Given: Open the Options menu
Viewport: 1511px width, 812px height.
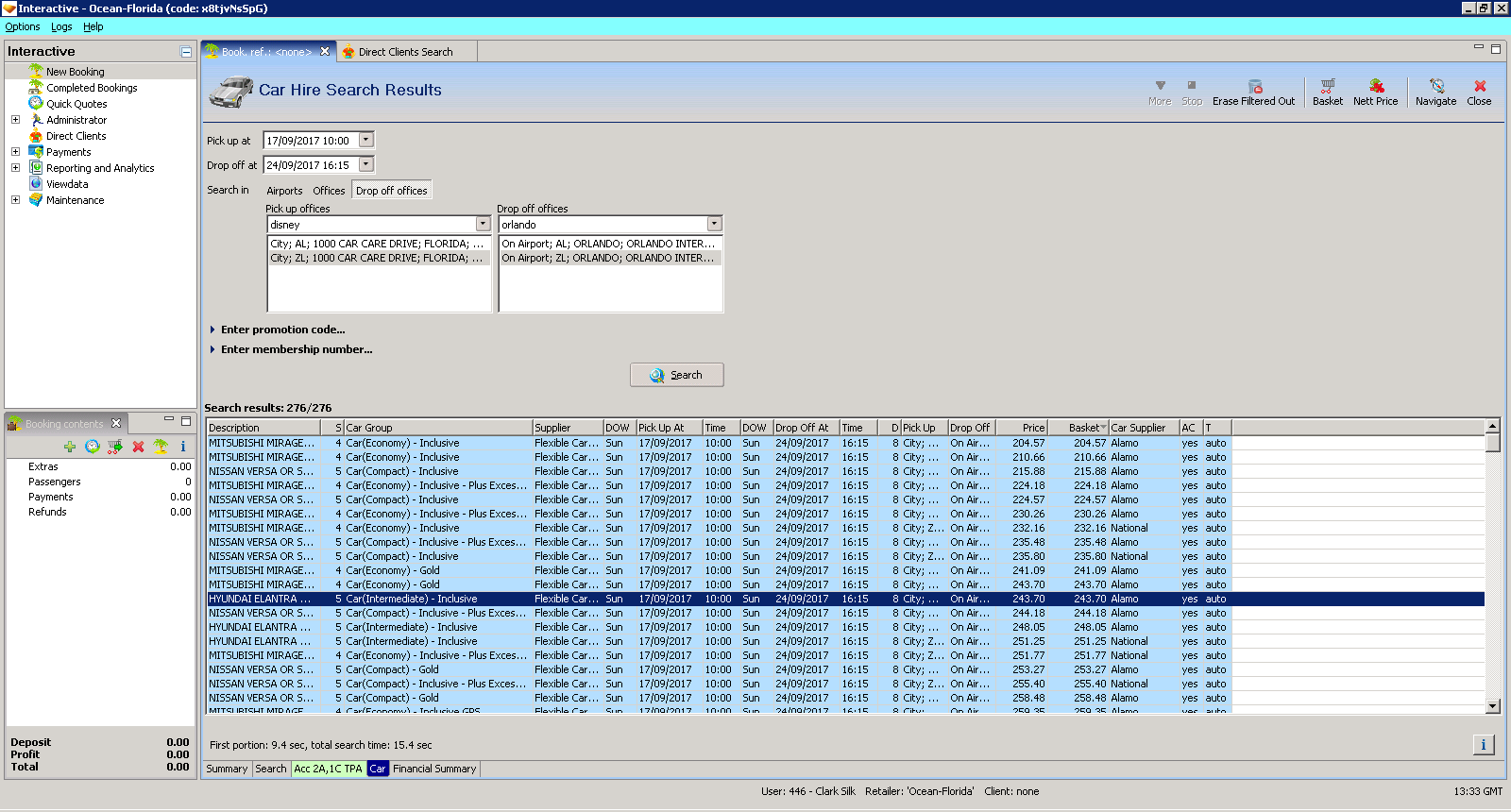Looking at the screenshot, I should point(23,26).
